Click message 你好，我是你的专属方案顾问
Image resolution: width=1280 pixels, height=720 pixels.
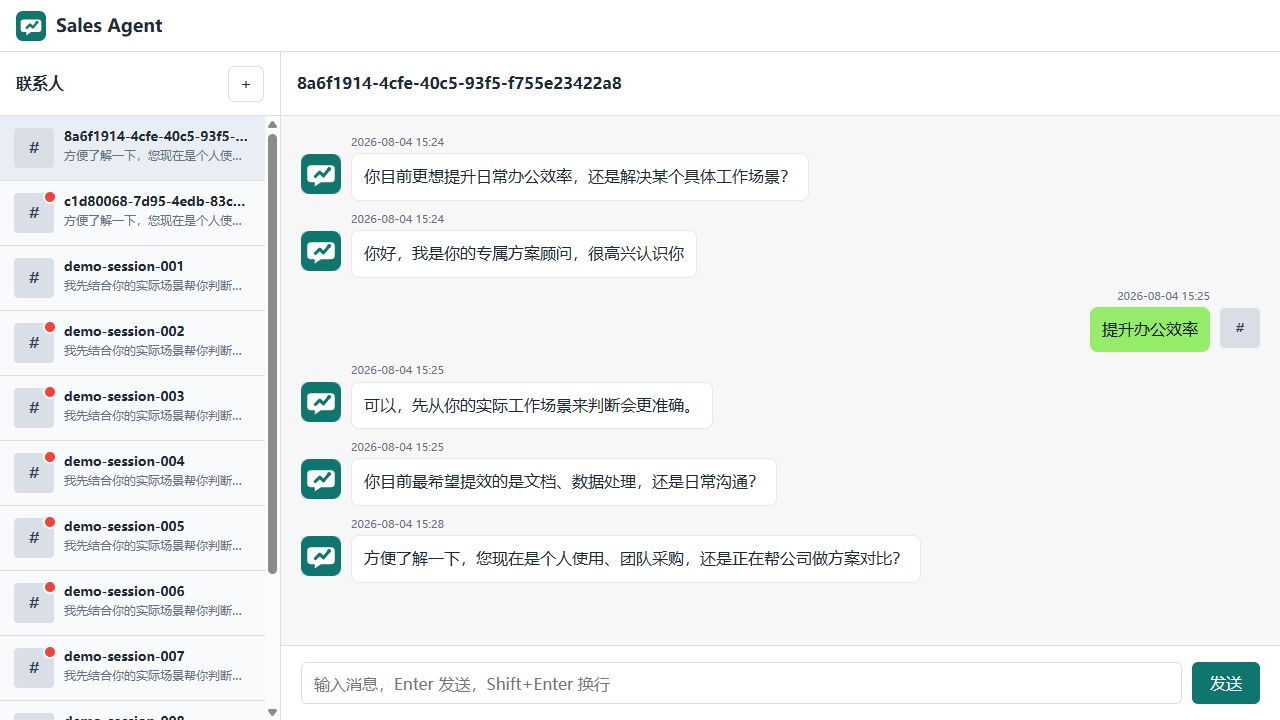[524, 254]
